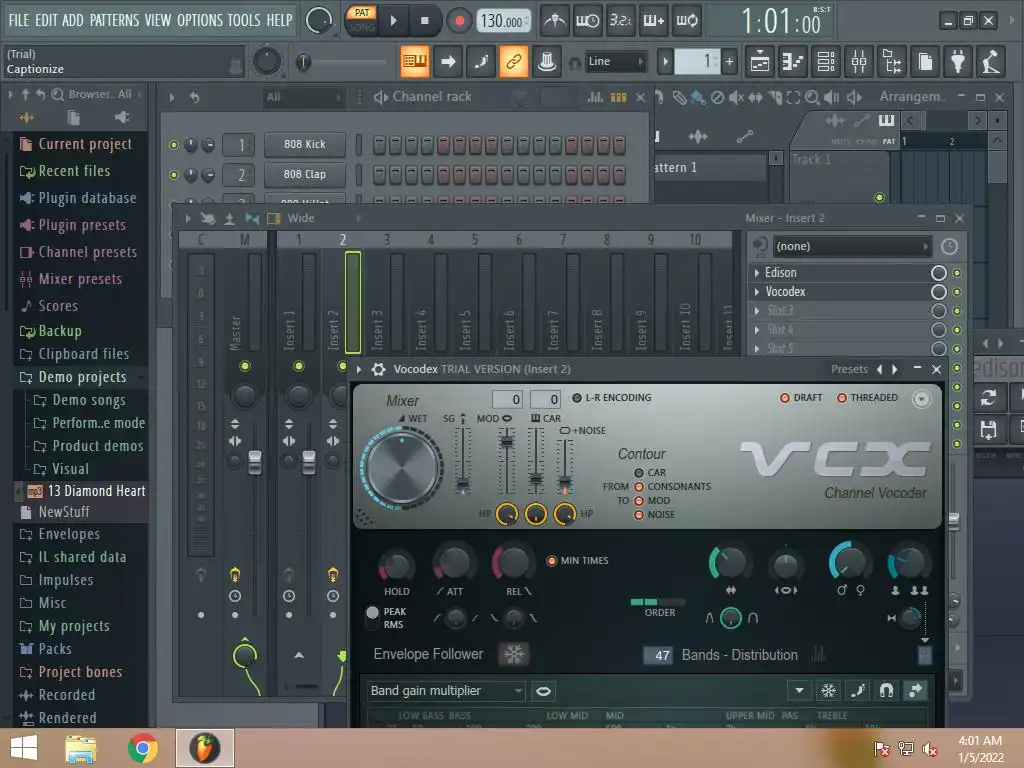Open the mixer preset (none) dropdown
This screenshot has height=768, width=1024.
852,246
